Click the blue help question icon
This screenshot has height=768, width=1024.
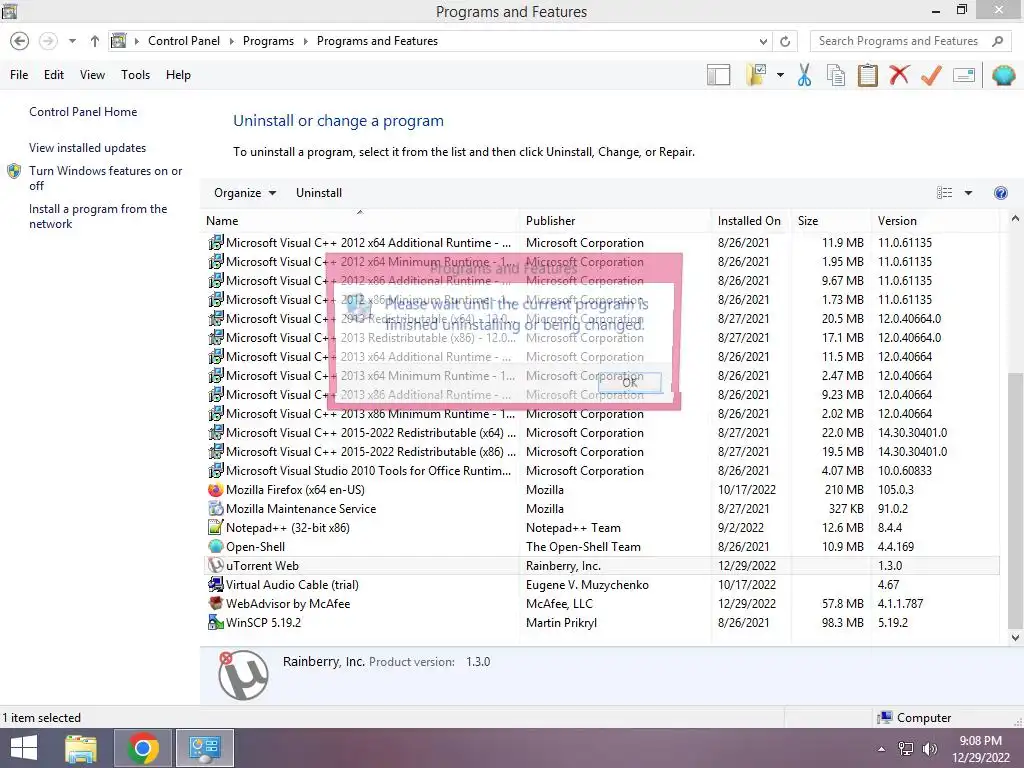1000,193
